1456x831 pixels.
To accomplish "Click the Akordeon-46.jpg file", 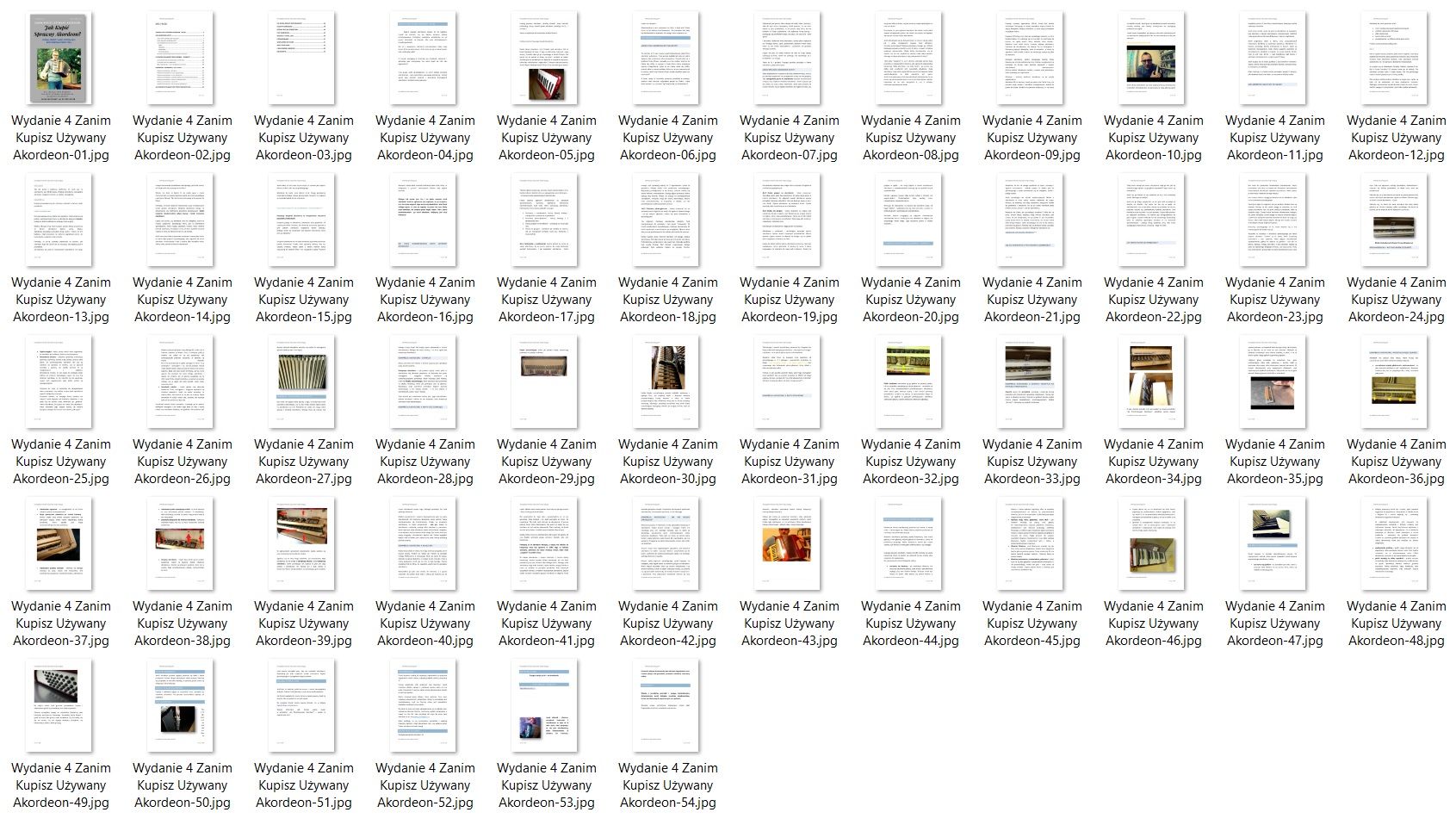I will (x=1153, y=544).
